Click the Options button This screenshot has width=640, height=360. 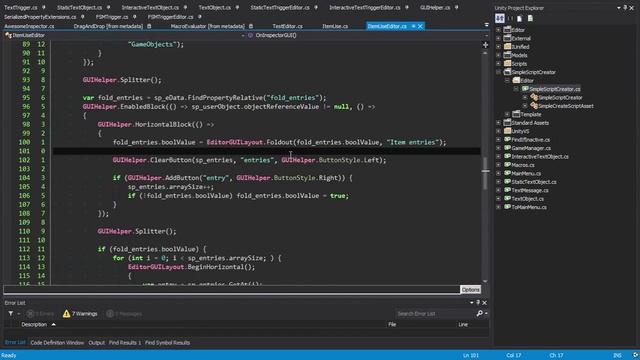(x=470, y=289)
